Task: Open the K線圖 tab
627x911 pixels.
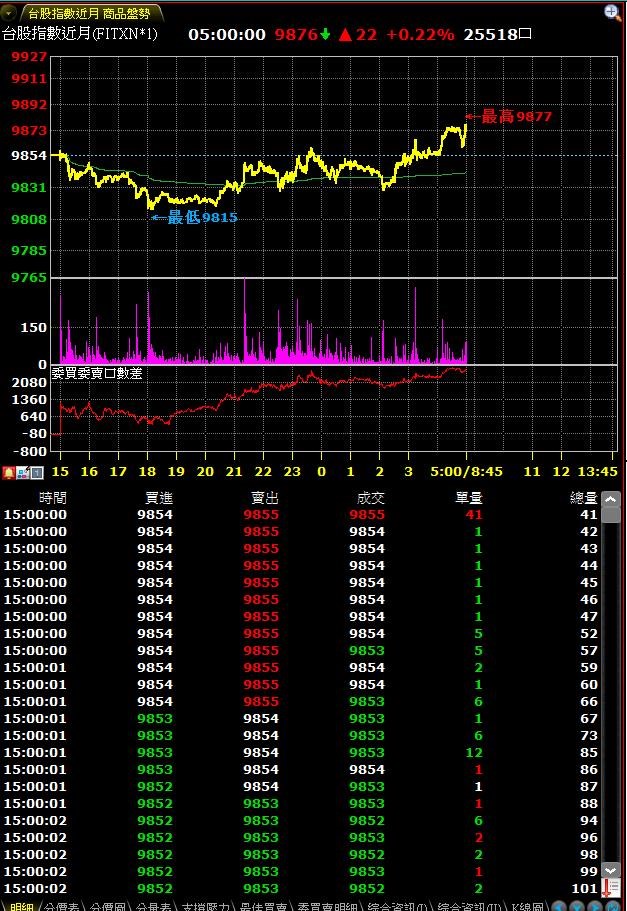Action: (x=526, y=906)
